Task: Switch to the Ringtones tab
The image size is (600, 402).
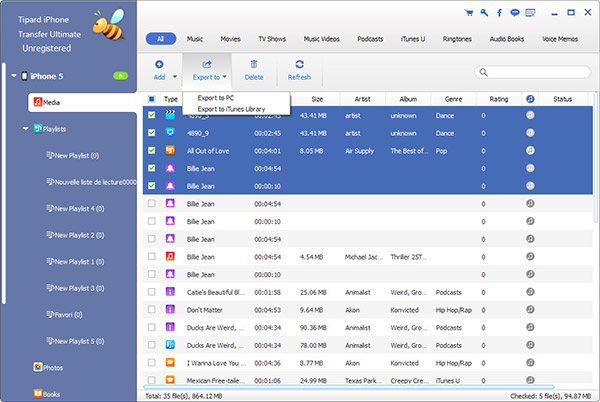Action: 457,39
